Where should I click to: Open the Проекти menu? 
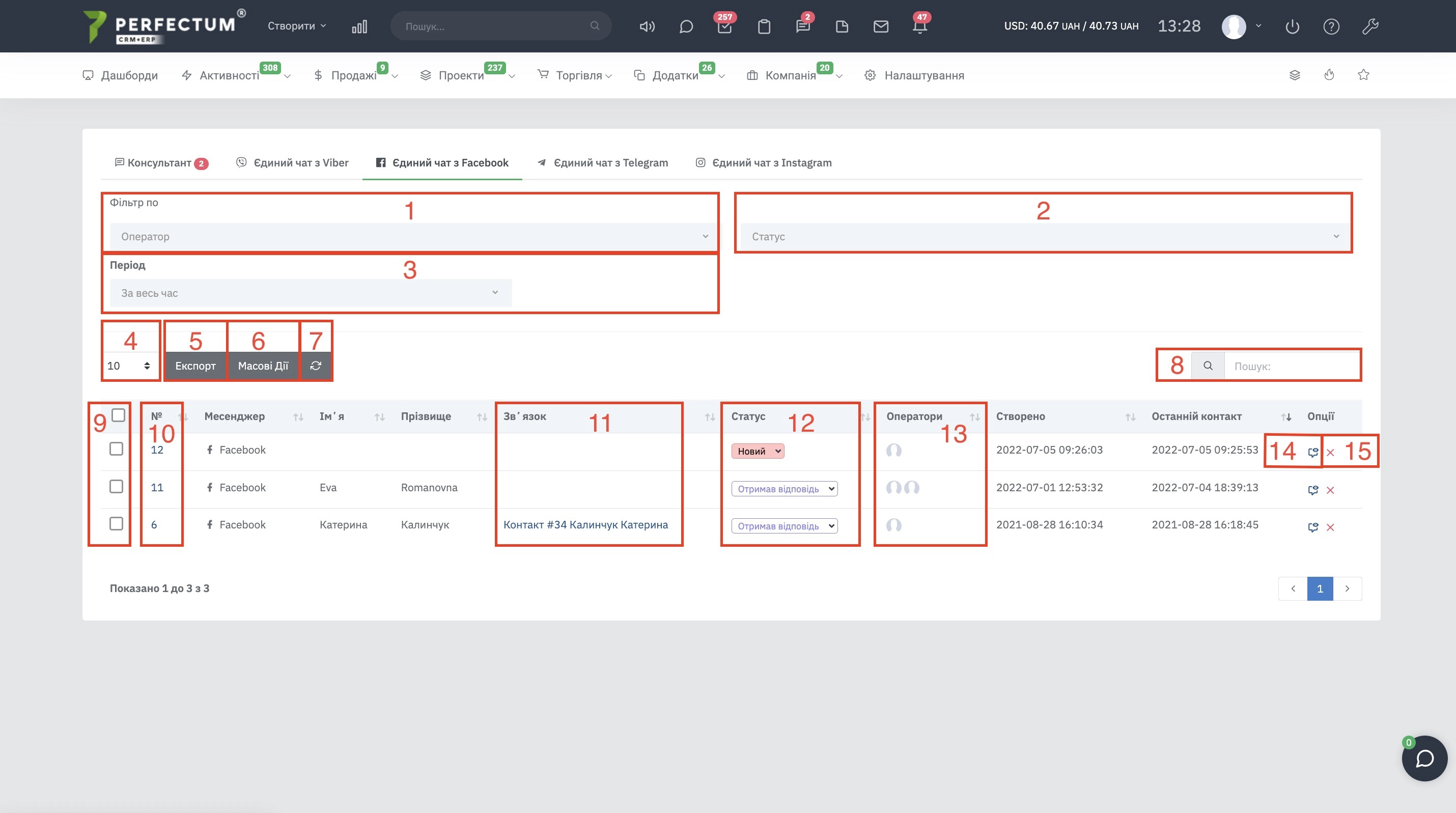[x=468, y=75]
